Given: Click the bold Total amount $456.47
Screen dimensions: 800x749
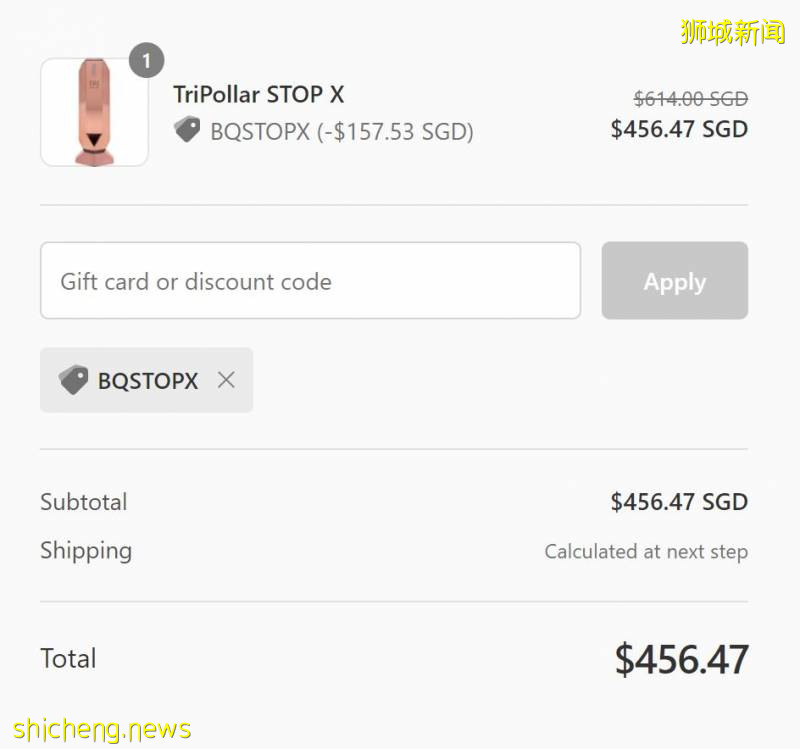Looking at the screenshot, I should click(681, 659).
